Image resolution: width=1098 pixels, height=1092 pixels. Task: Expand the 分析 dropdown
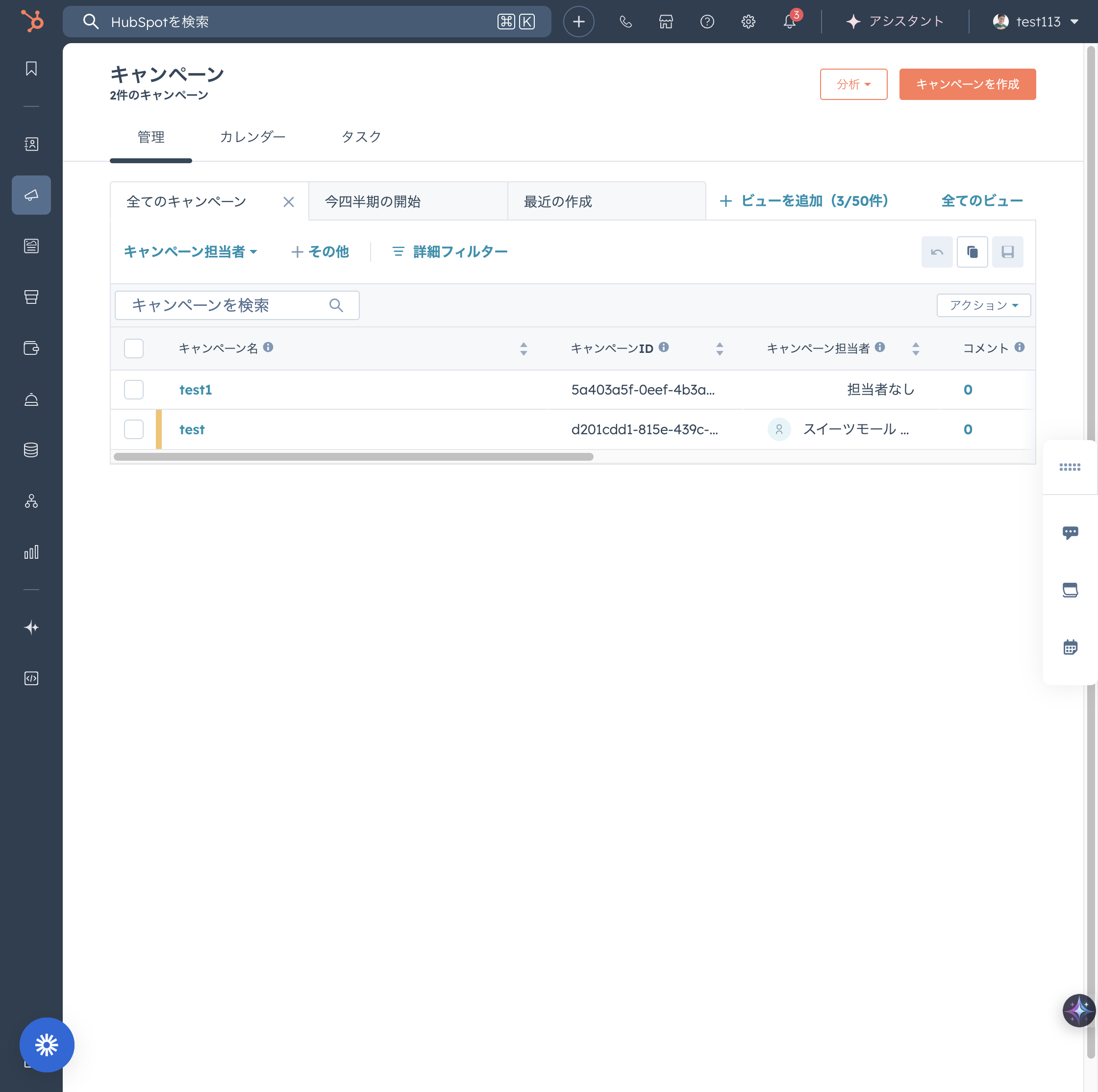tap(853, 84)
